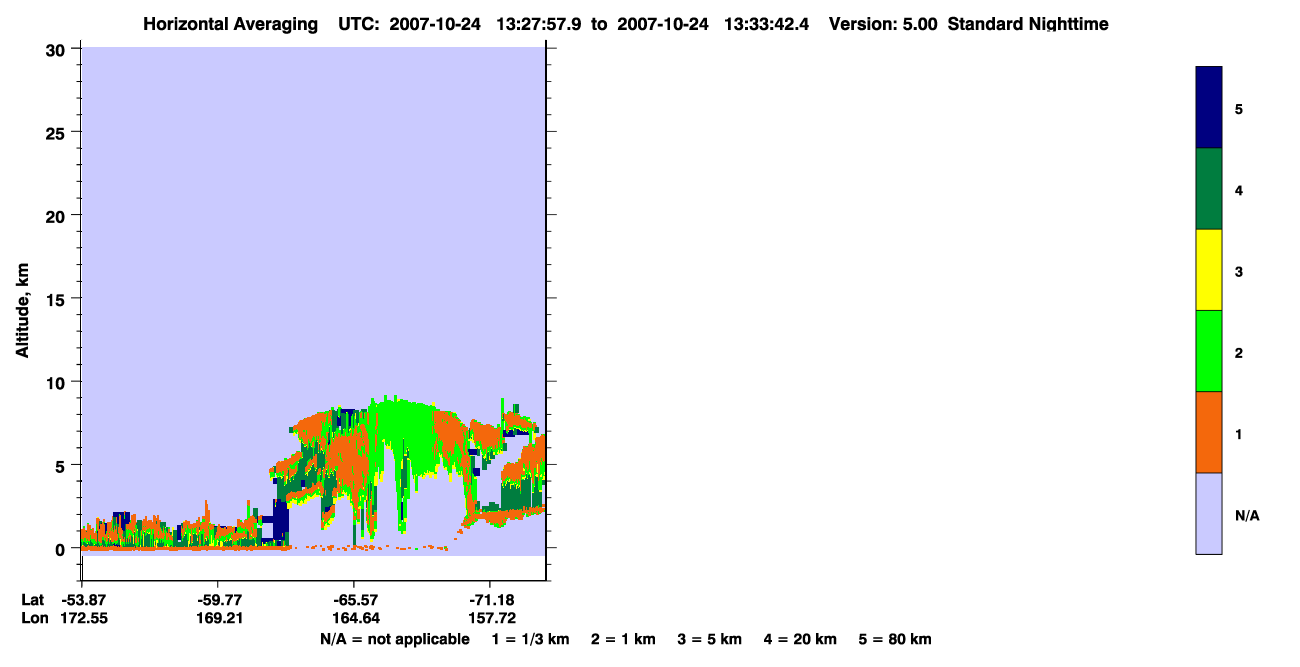Click the lavender N/A colorbar segment
Screen dimensions: 1300x667
[x=1209, y=513]
